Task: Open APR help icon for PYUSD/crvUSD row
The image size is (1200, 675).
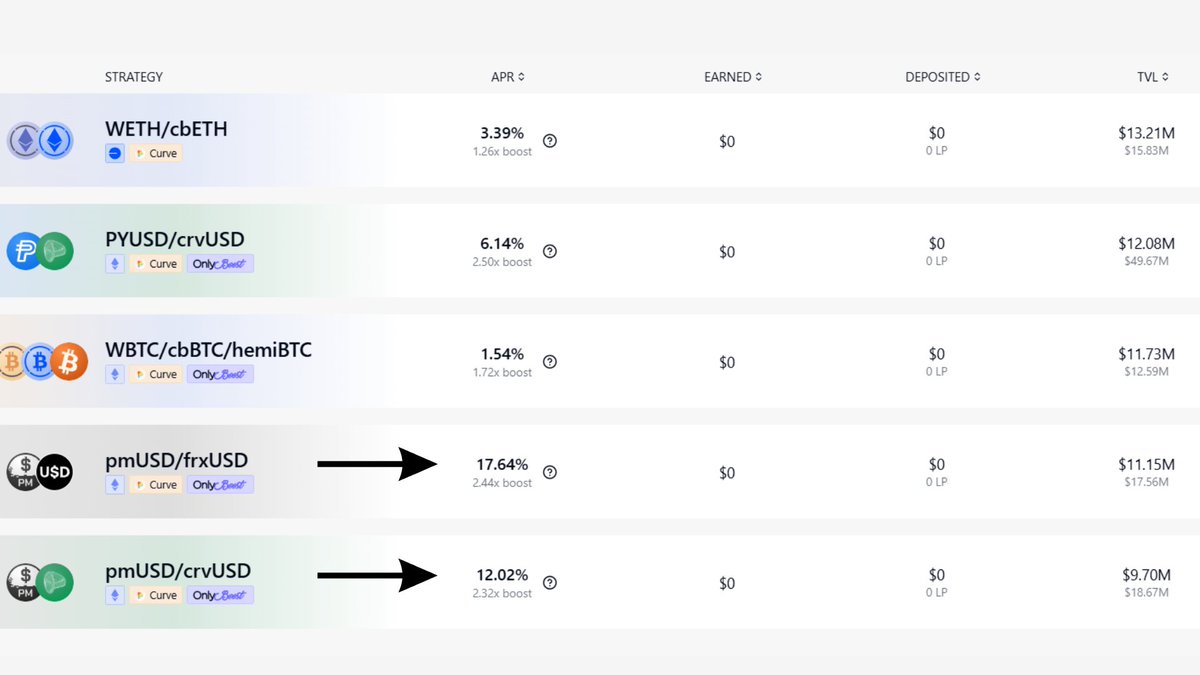Action: [549, 251]
